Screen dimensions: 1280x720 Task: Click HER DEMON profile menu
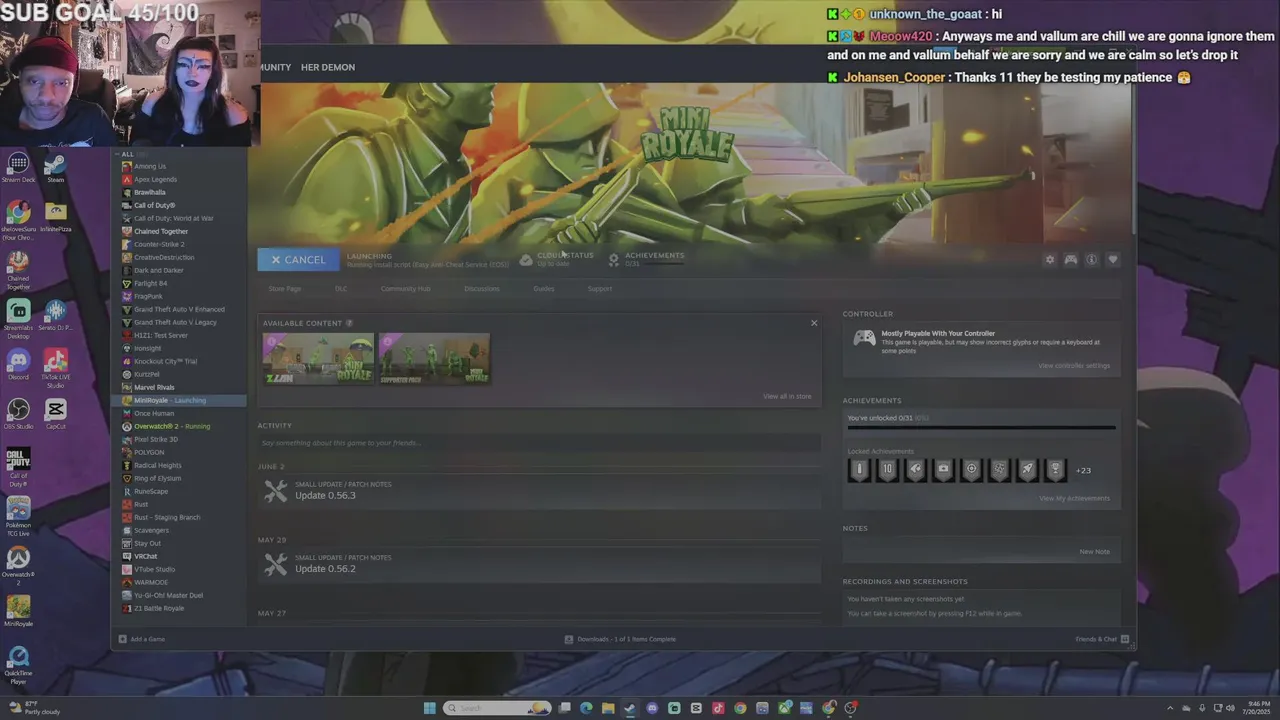[x=328, y=67]
